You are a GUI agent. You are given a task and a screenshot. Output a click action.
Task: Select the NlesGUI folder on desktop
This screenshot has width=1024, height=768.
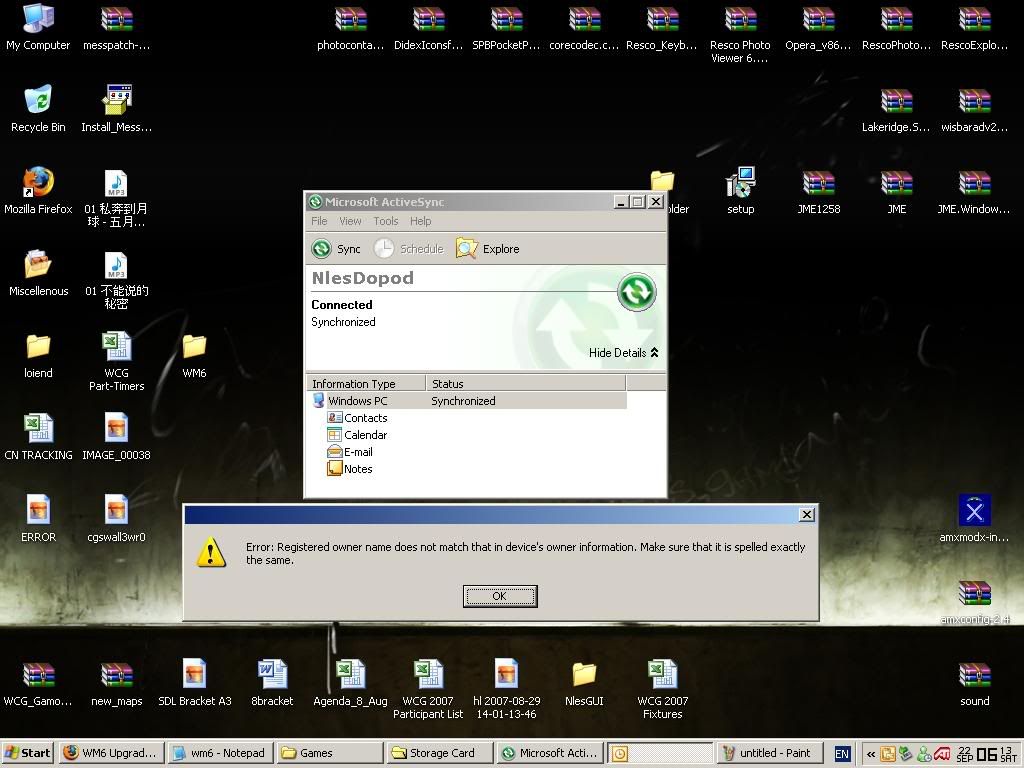click(584, 675)
